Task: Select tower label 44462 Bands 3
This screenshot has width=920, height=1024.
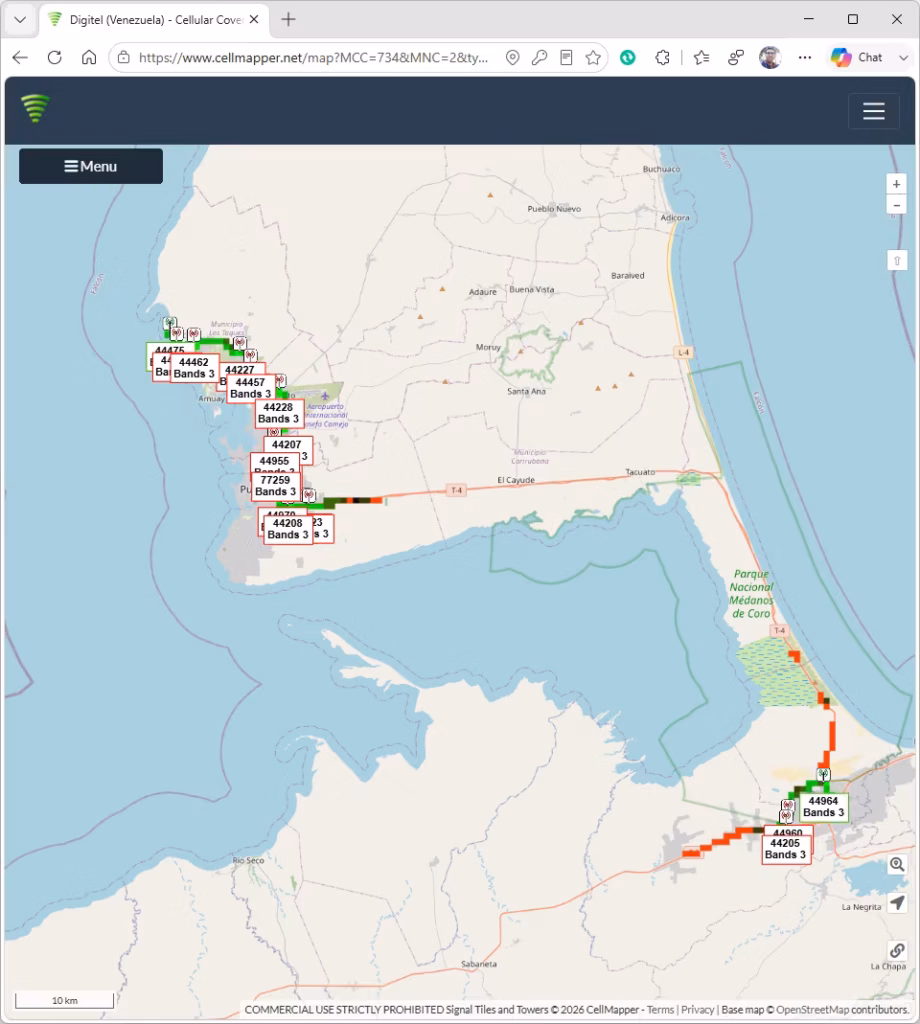Action: [194, 368]
